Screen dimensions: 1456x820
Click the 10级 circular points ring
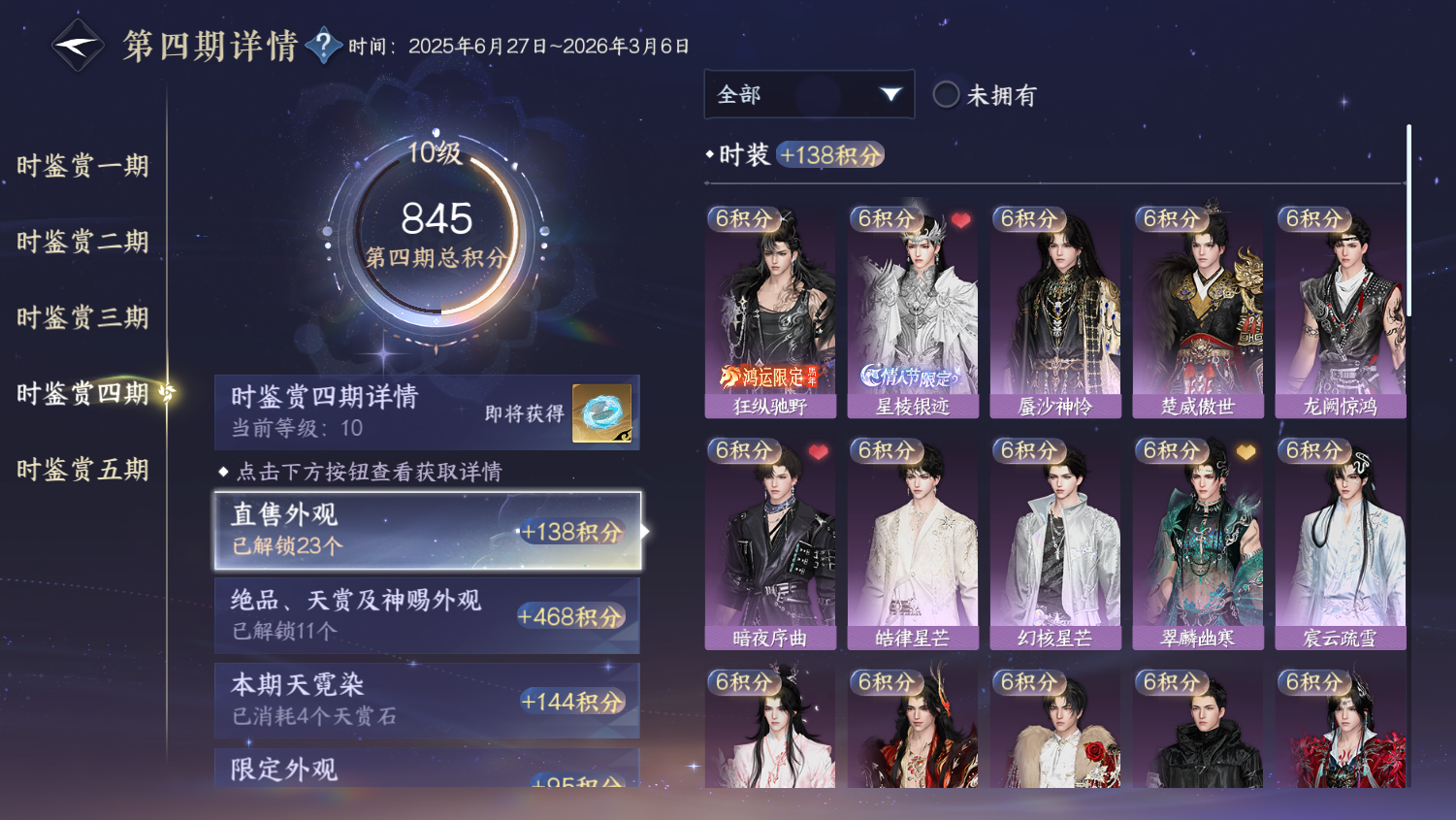[436, 233]
